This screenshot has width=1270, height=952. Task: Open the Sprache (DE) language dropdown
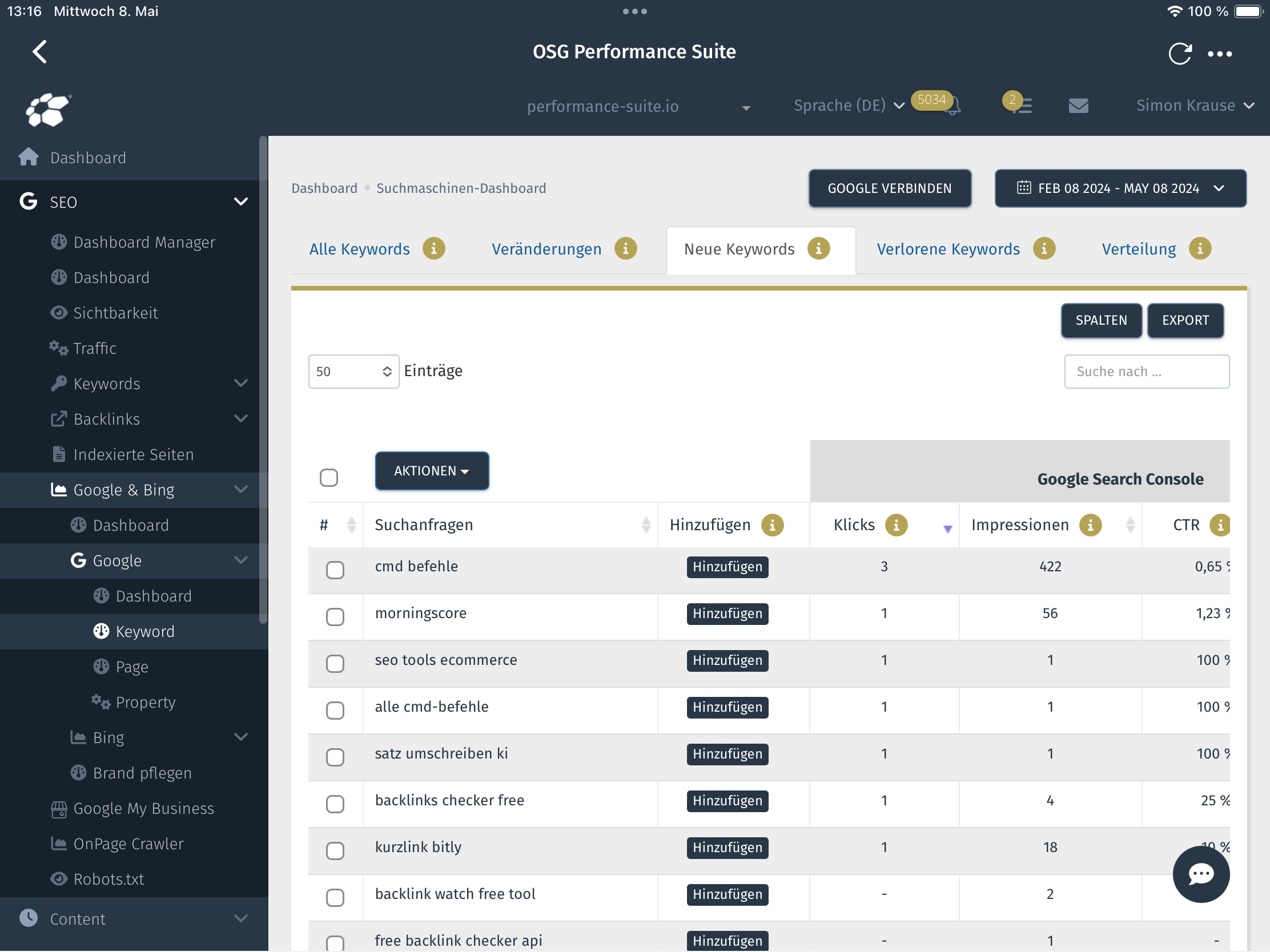pos(849,106)
